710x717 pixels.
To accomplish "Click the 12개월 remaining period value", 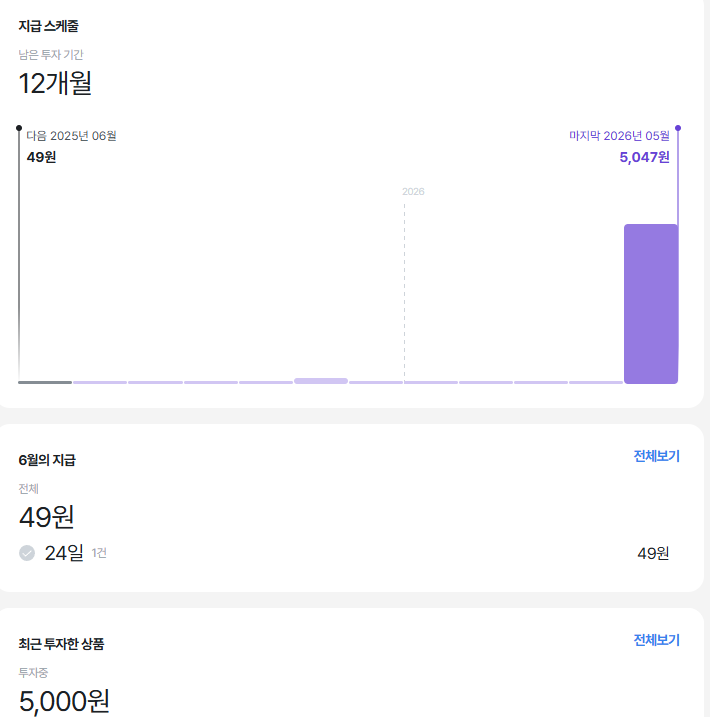I will click(55, 83).
